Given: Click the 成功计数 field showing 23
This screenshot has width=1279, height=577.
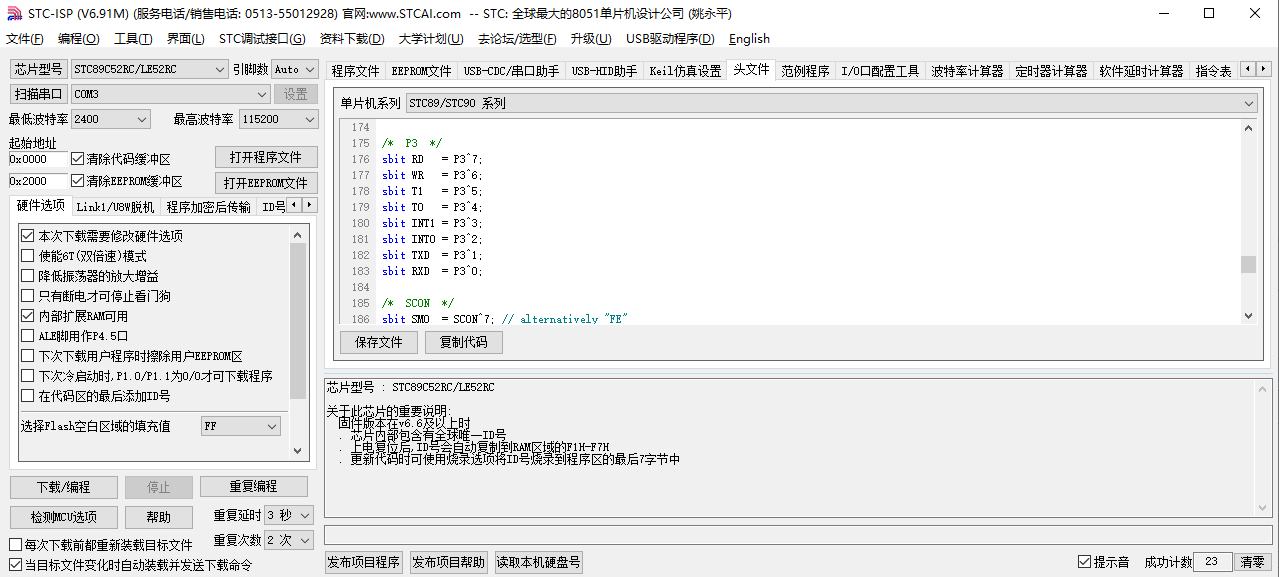Looking at the screenshot, I should click(x=1212, y=562).
